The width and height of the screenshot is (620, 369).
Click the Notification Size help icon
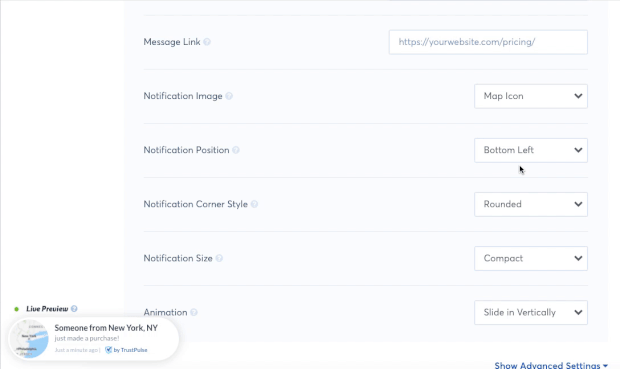pyautogui.click(x=219, y=258)
